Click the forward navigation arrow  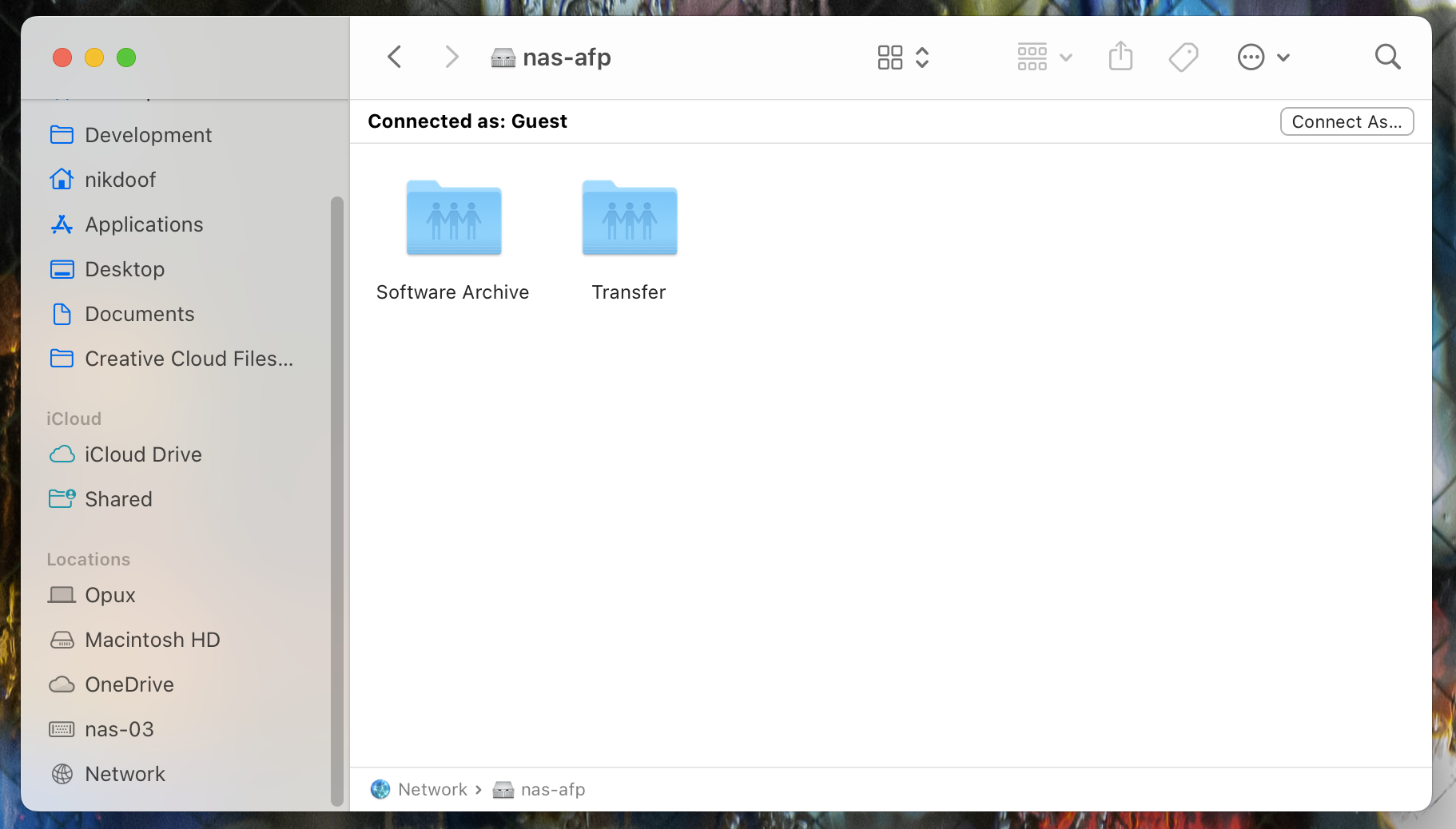click(x=452, y=58)
